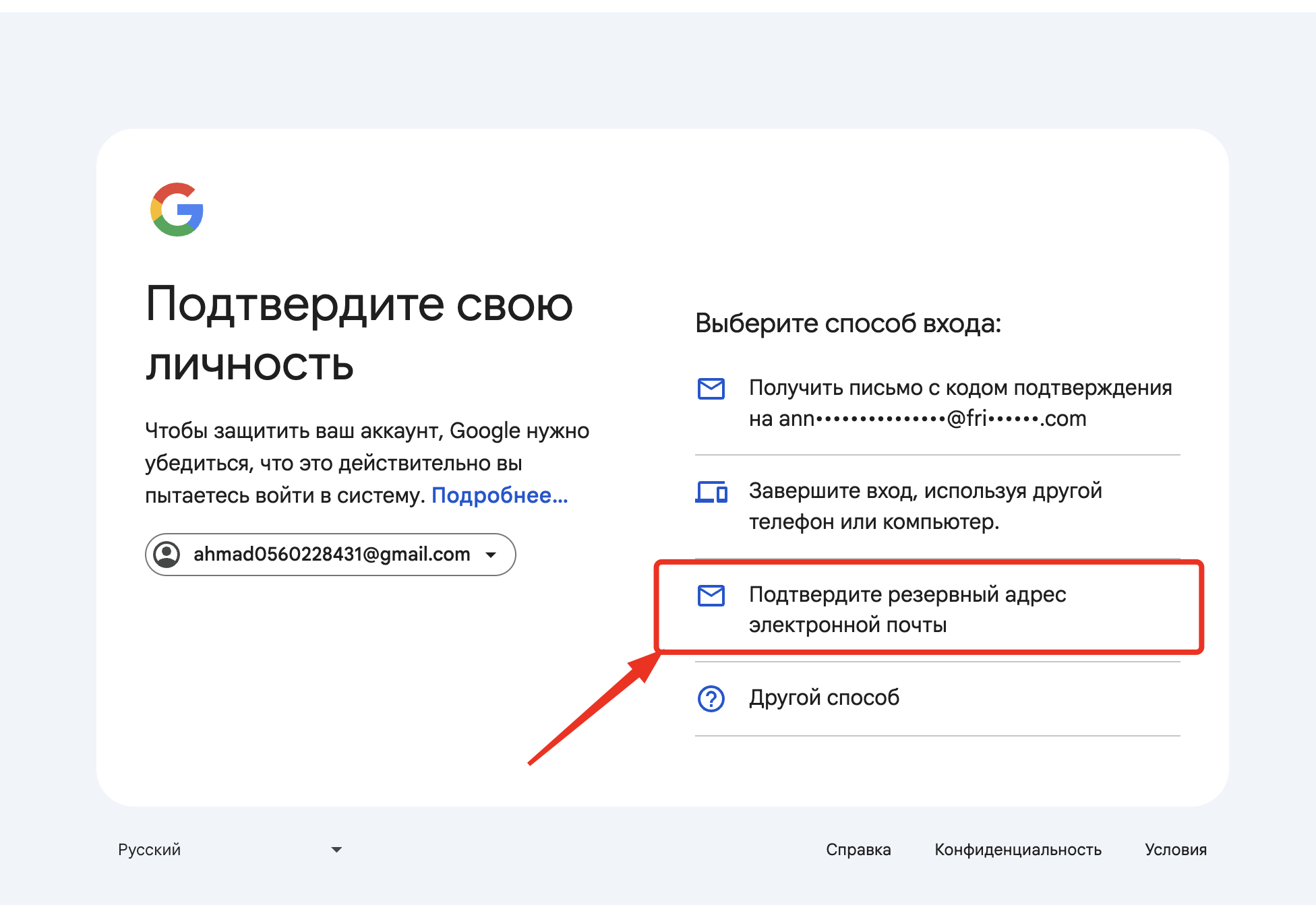This screenshot has width=1316, height=905.
Task: Open the Условия footer link
Action: click(x=1175, y=849)
